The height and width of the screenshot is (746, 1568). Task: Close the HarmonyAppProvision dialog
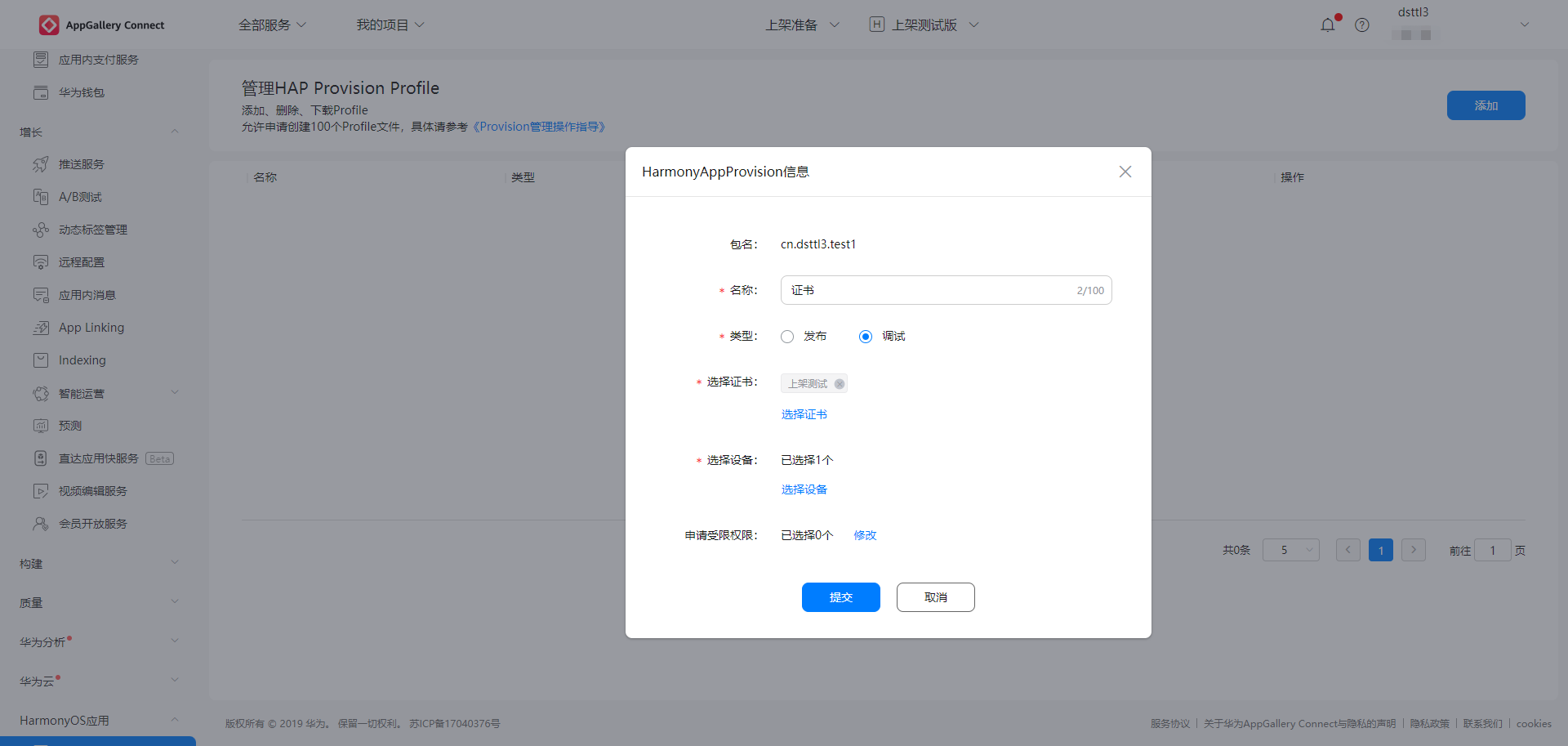[x=1125, y=172]
